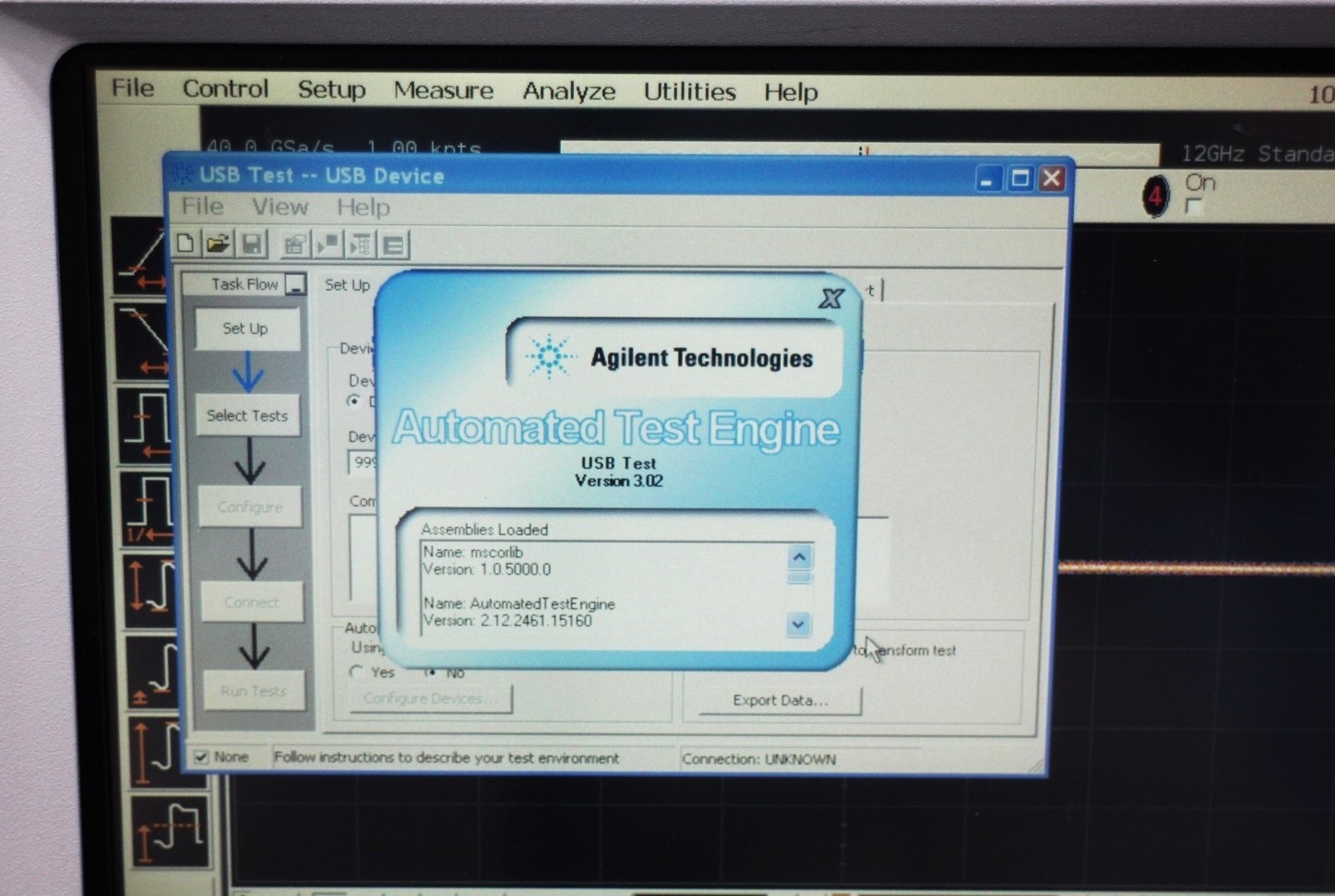The width and height of the screenshot is (1335, 896).
Task: Click 'Follow instructions to describe your test environment' status
Action: coord(447,758)
